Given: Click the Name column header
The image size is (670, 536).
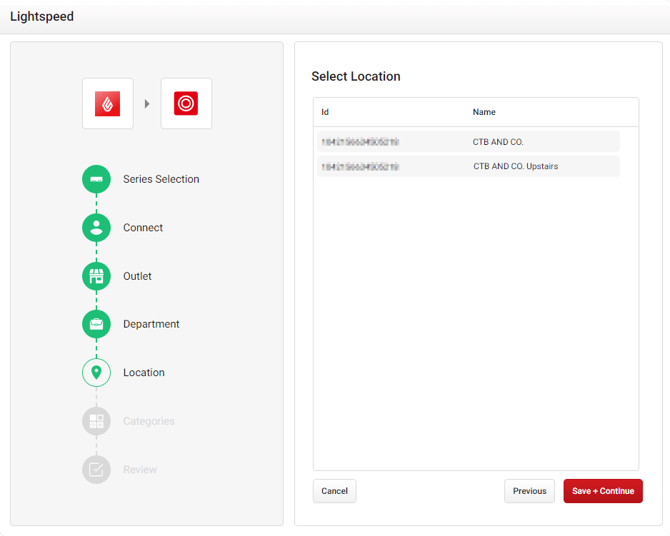Looking at the screenshot, I should (484, 112).
